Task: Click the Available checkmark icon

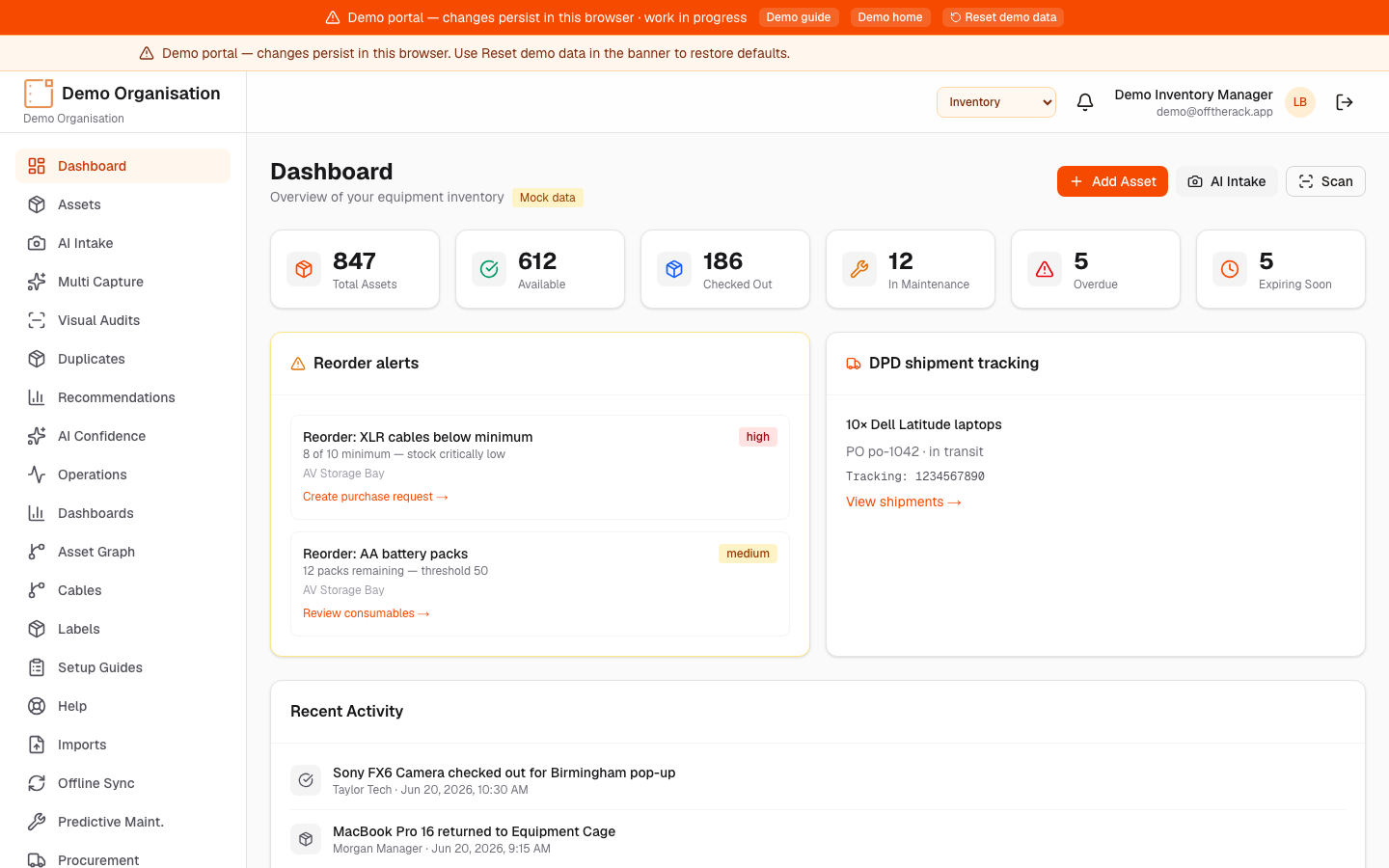Action: [x=489, y=269]
